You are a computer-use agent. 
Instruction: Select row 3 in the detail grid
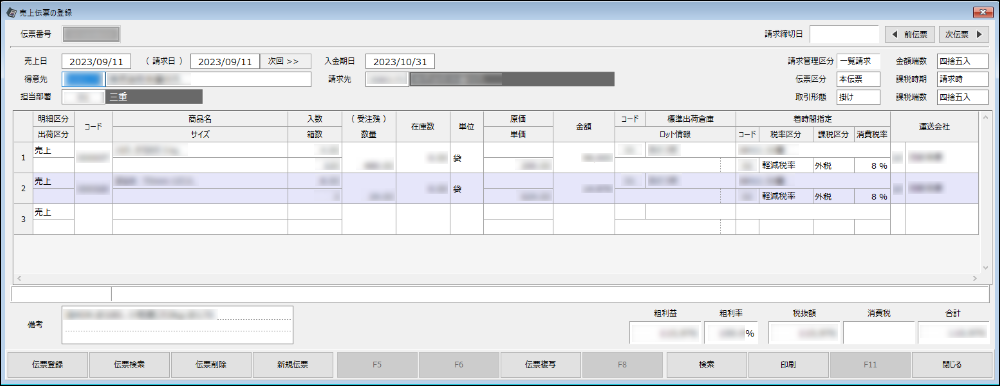pyautogui.click(x=24, y=219)
